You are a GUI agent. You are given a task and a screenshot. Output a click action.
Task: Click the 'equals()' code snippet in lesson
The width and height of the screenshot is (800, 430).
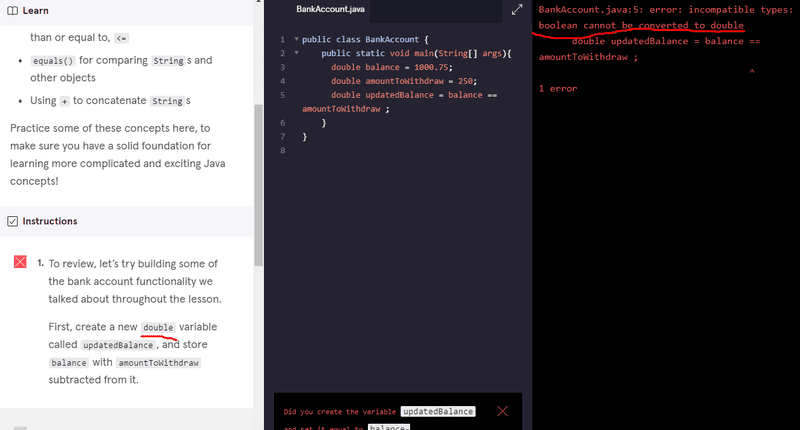(x=52, y=60)
